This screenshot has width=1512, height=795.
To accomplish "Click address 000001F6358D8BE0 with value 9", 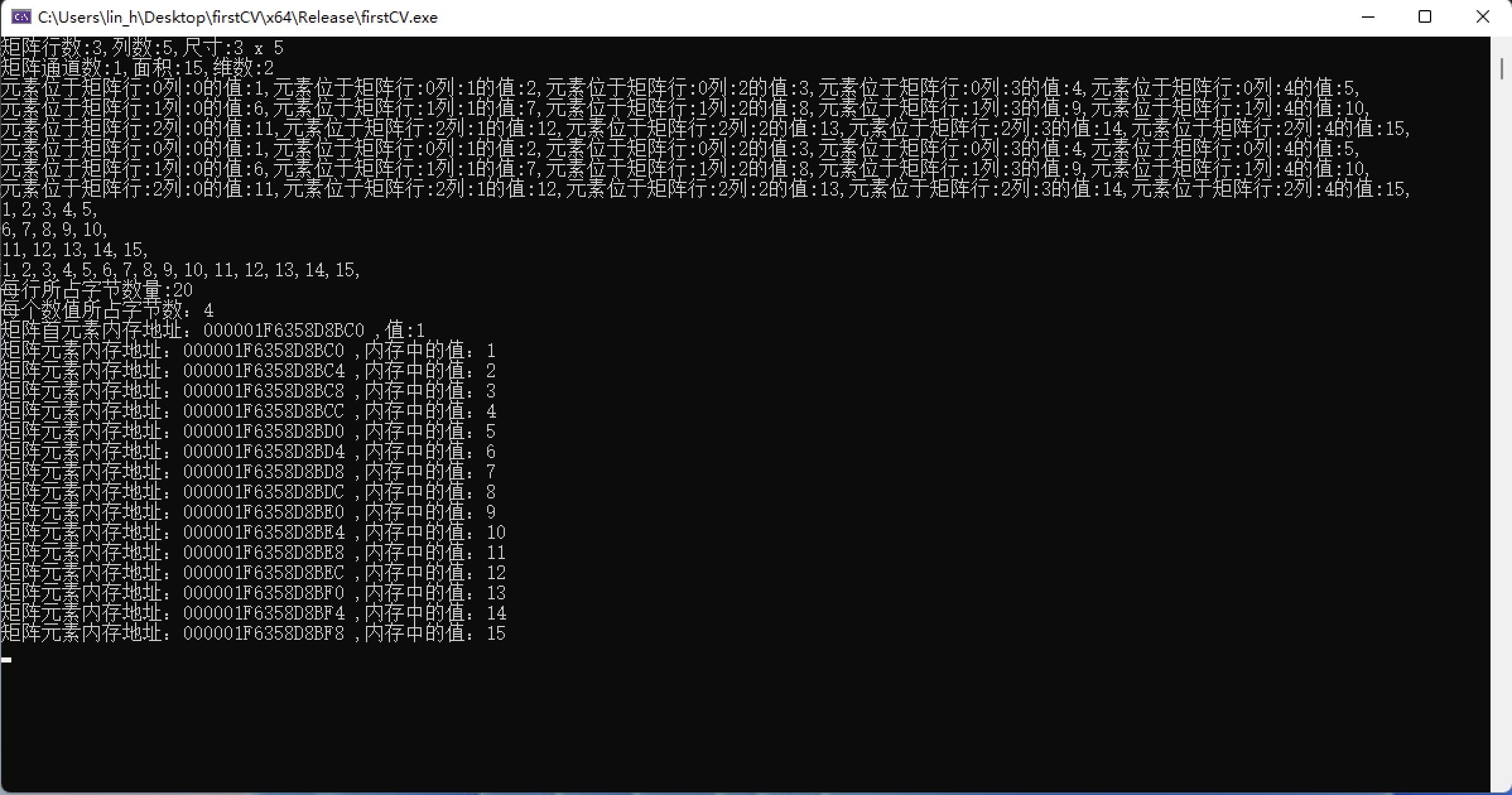I will tap(264, 512).
